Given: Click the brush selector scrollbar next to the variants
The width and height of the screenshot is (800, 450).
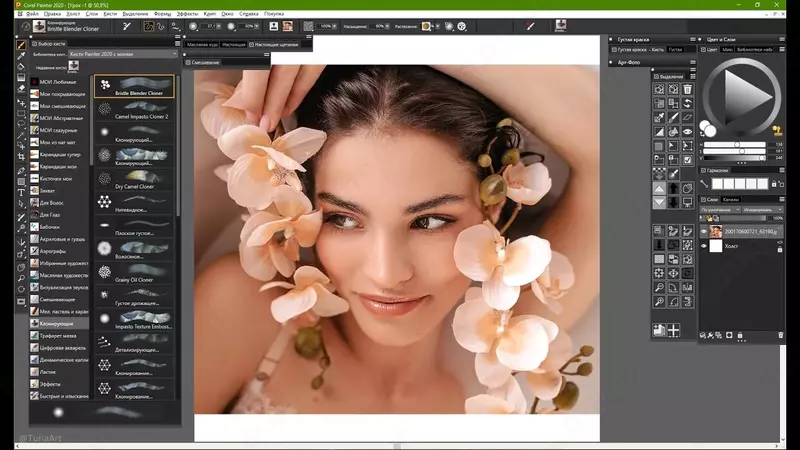Looking at the screenshot, I should (178, 145).
